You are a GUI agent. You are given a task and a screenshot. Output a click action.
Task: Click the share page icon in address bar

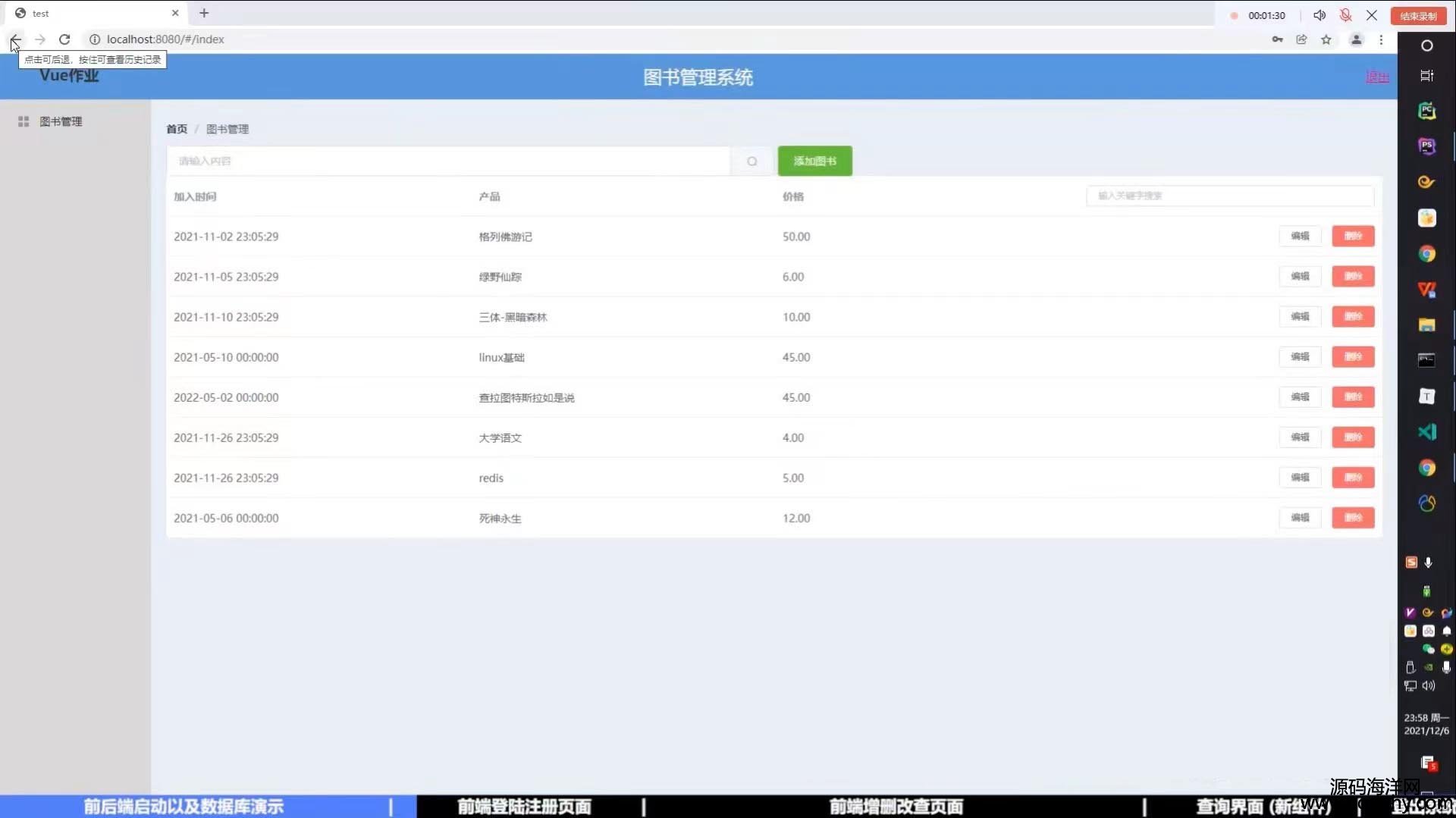click(1301, 39)
